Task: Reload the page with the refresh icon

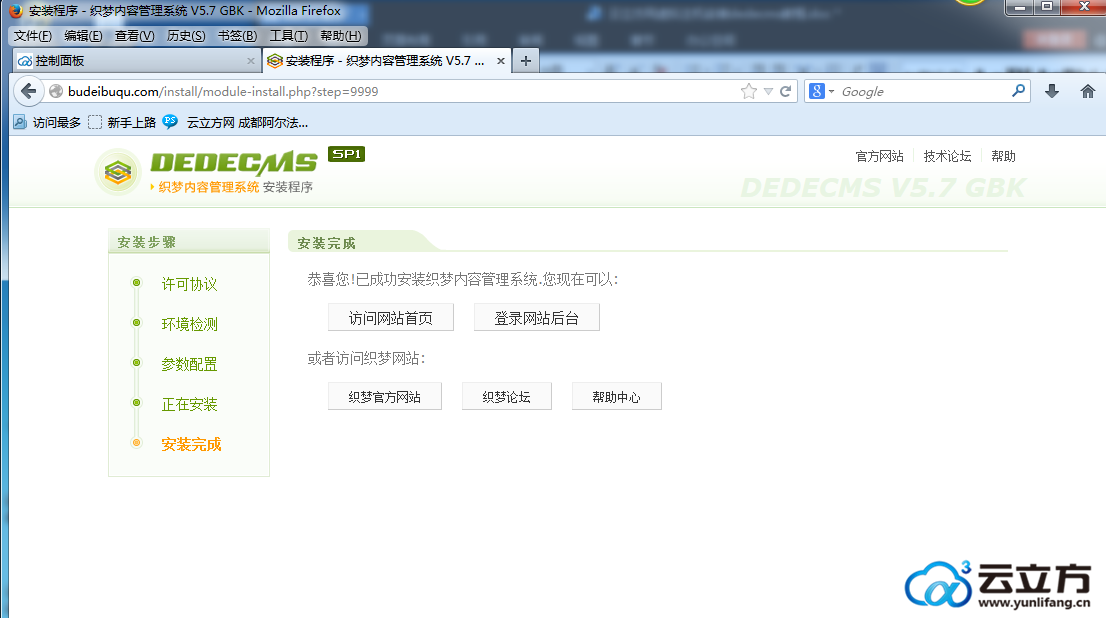Action: pyautogui.click(x=785, y=91)
